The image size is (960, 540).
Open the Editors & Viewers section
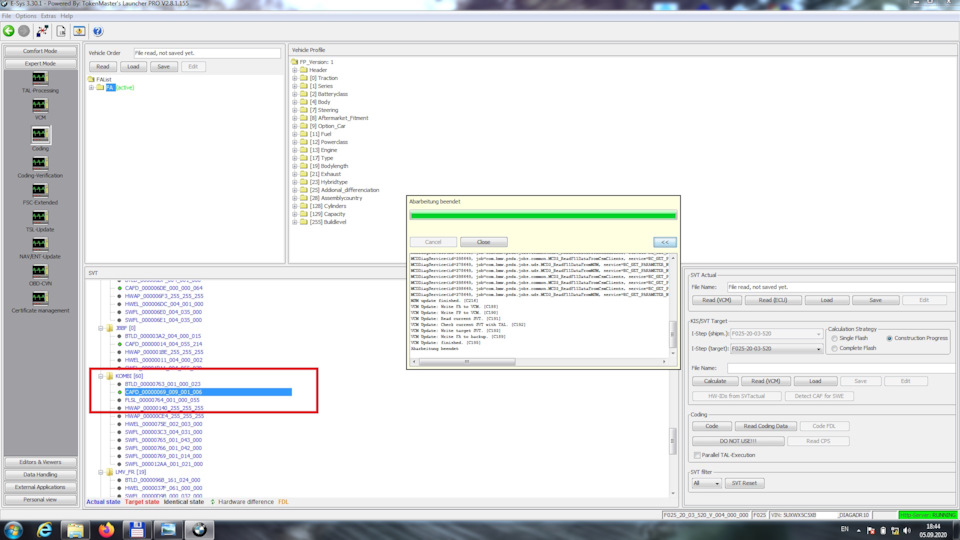40,462
